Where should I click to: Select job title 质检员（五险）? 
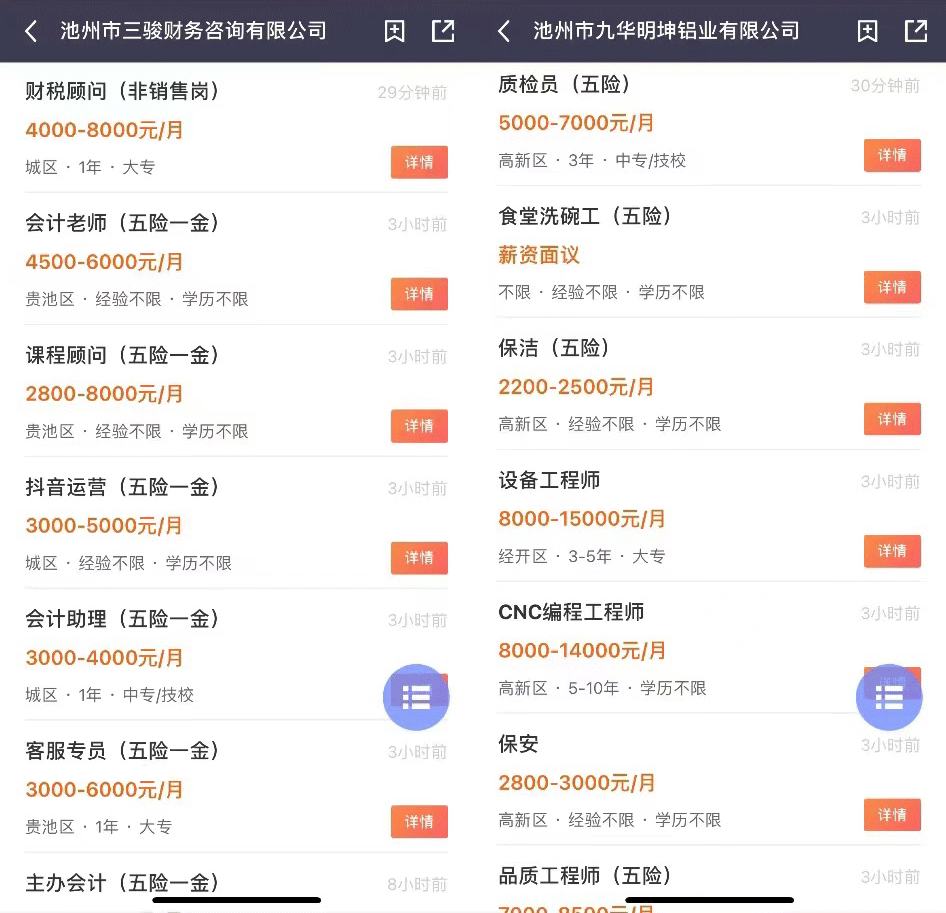coord(565,84)
